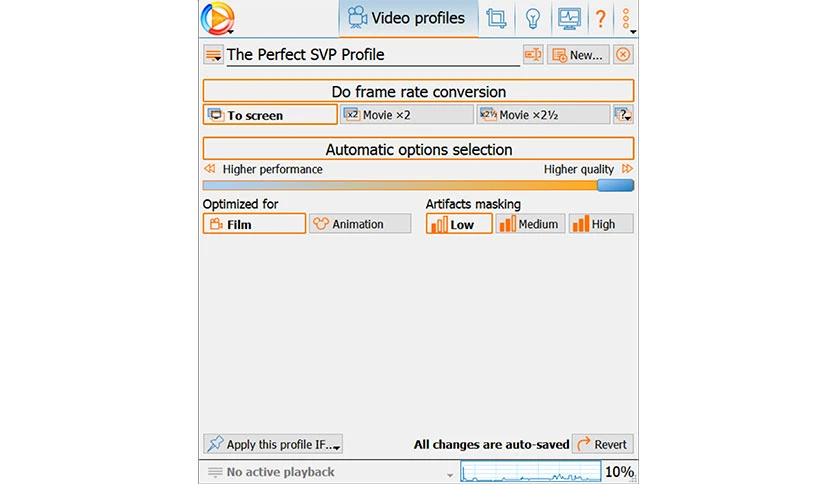Select Movie ×2½ frame rate mode
Viewport: 836px width, 484px height.
(543, 115)
